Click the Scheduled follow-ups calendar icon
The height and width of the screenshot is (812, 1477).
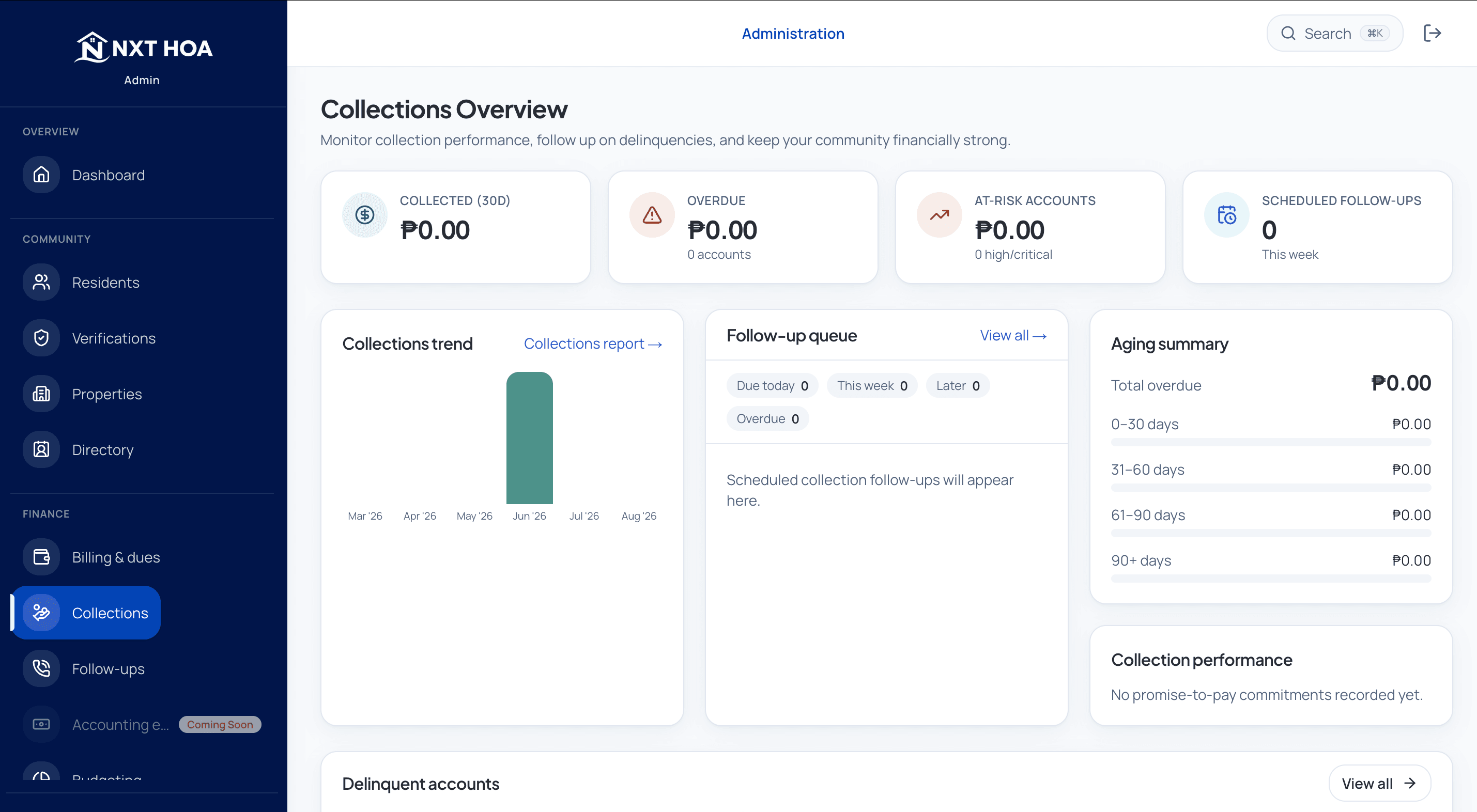tap(1226, 215)
